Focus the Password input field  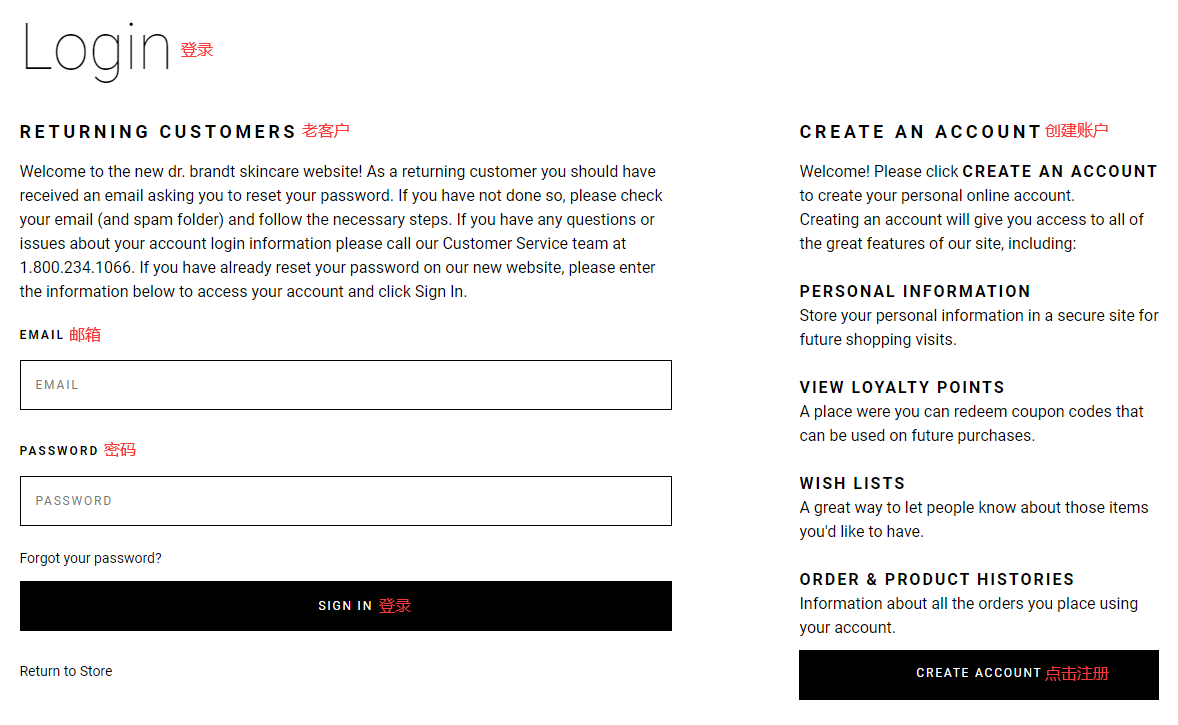pos(345,501)
